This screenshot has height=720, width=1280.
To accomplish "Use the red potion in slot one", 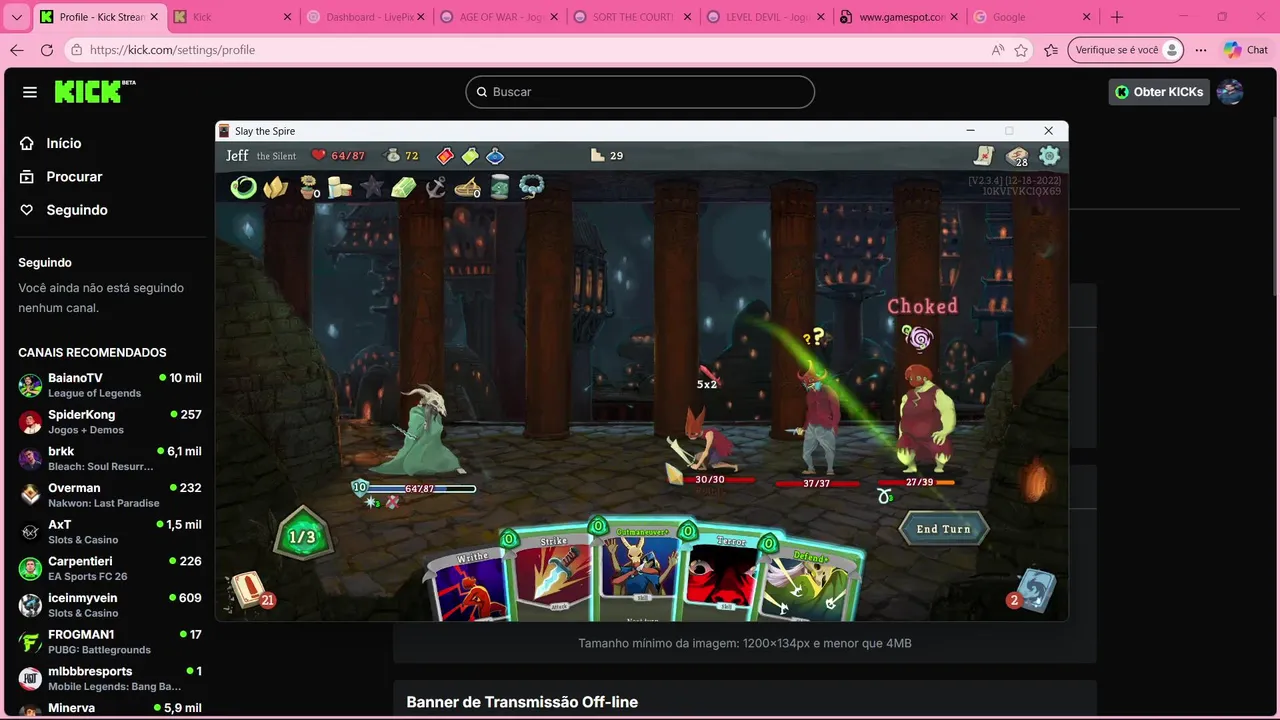I will click(x=445, y=156).
